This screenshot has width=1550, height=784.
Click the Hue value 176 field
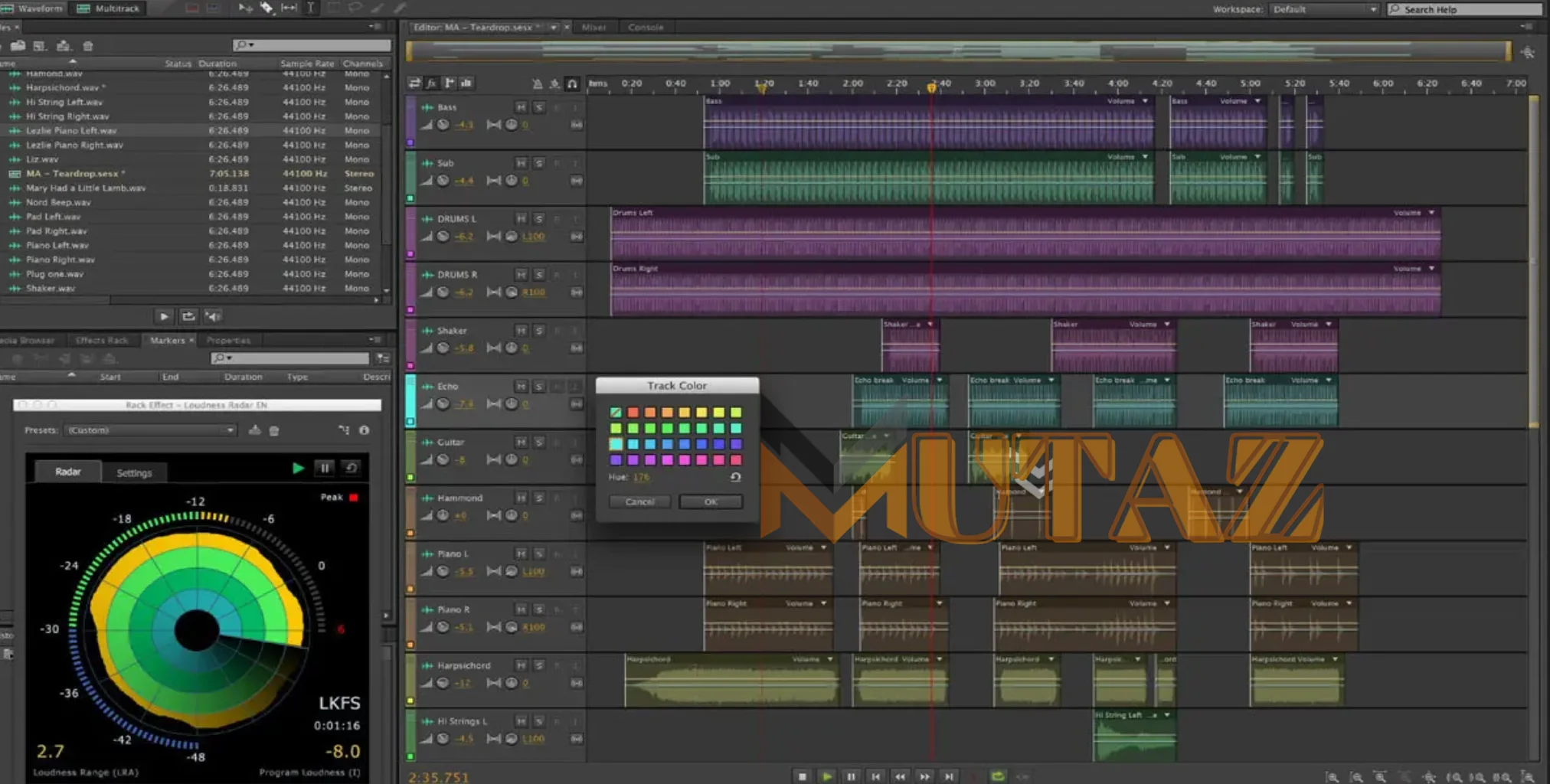click(641, 477)
